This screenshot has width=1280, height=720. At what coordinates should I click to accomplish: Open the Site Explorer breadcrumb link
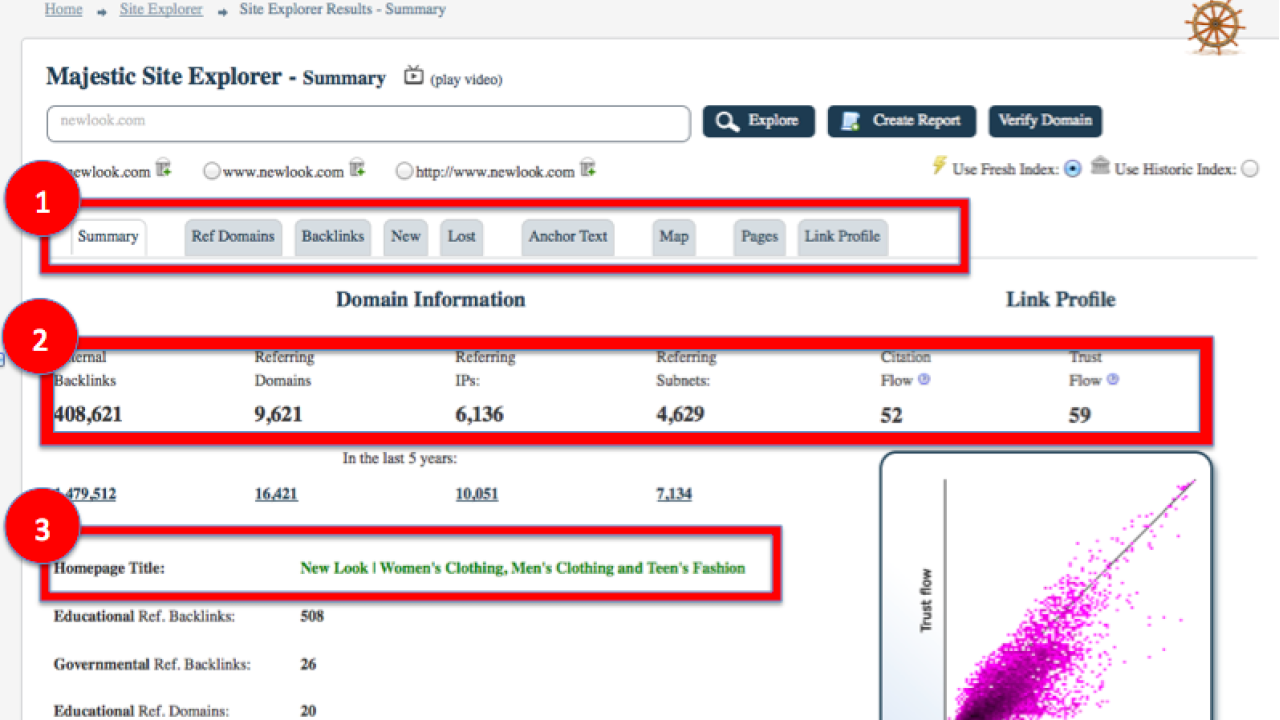(161, 10)
